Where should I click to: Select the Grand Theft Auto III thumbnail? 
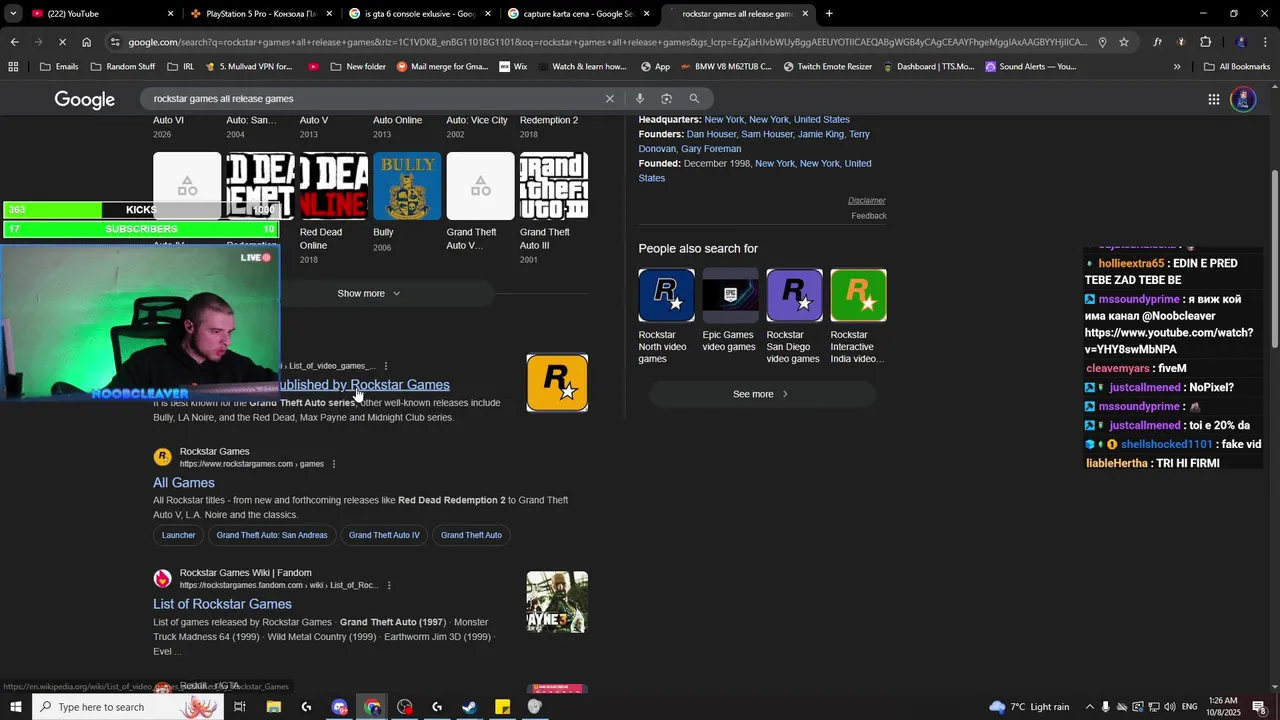(554, 186)
